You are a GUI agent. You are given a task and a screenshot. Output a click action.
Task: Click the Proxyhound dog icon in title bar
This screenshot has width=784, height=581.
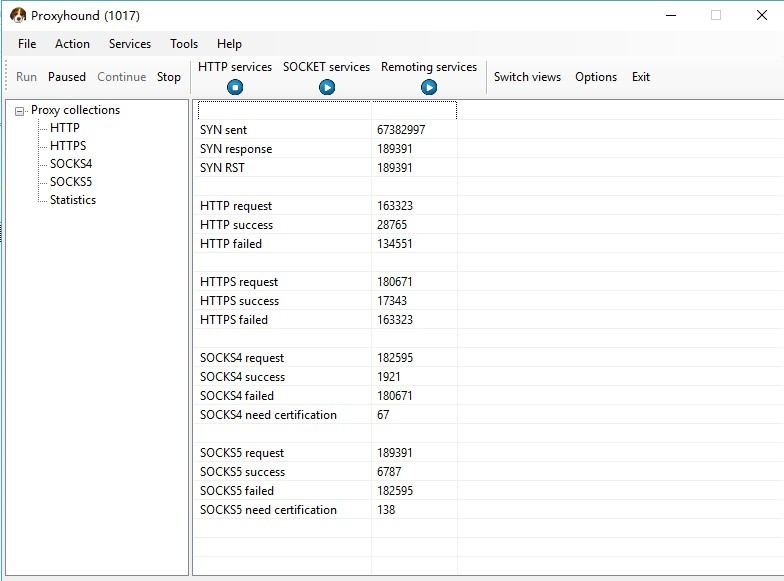(18, 16)
